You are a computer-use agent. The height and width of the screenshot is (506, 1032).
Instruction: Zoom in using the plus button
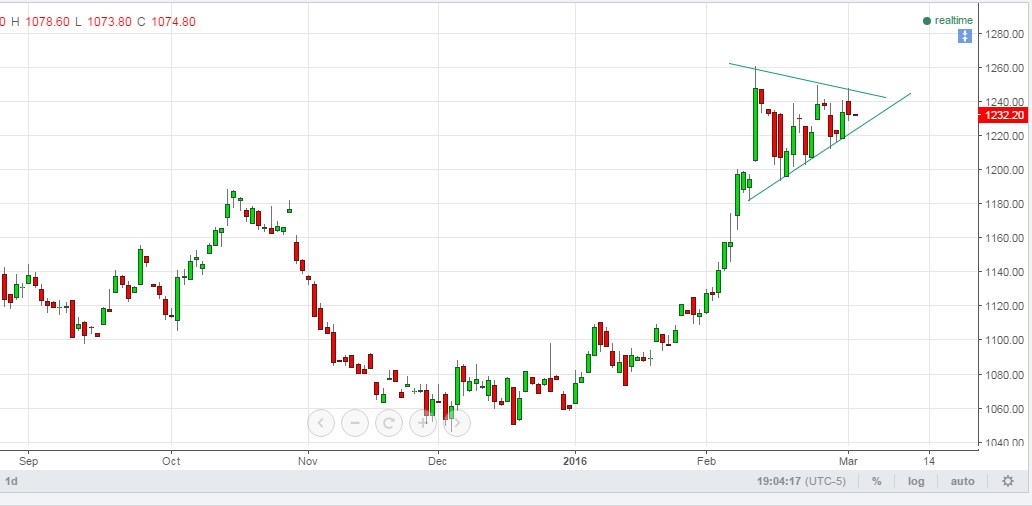coord(423,423)
